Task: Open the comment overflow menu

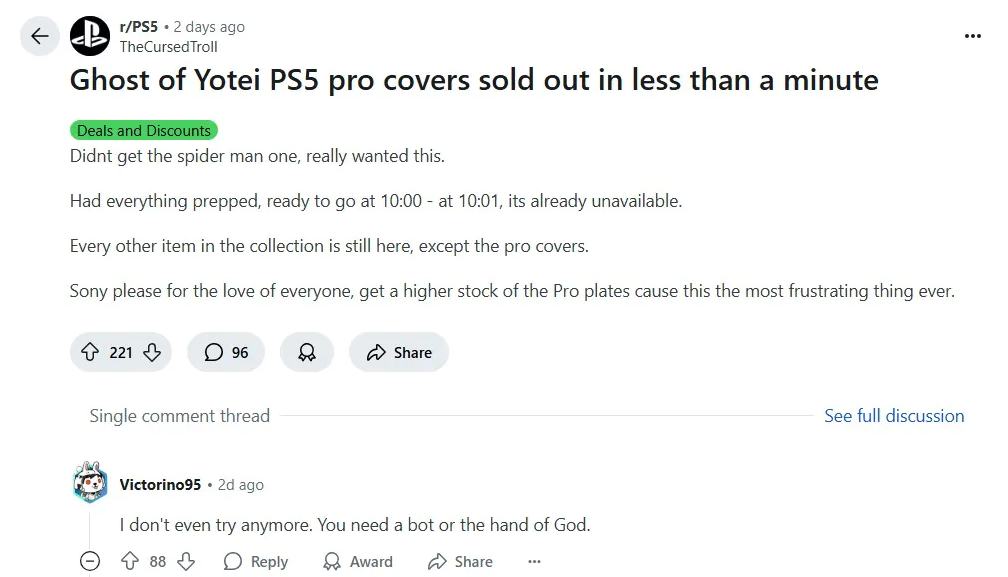Action: [x=534, y=561]
